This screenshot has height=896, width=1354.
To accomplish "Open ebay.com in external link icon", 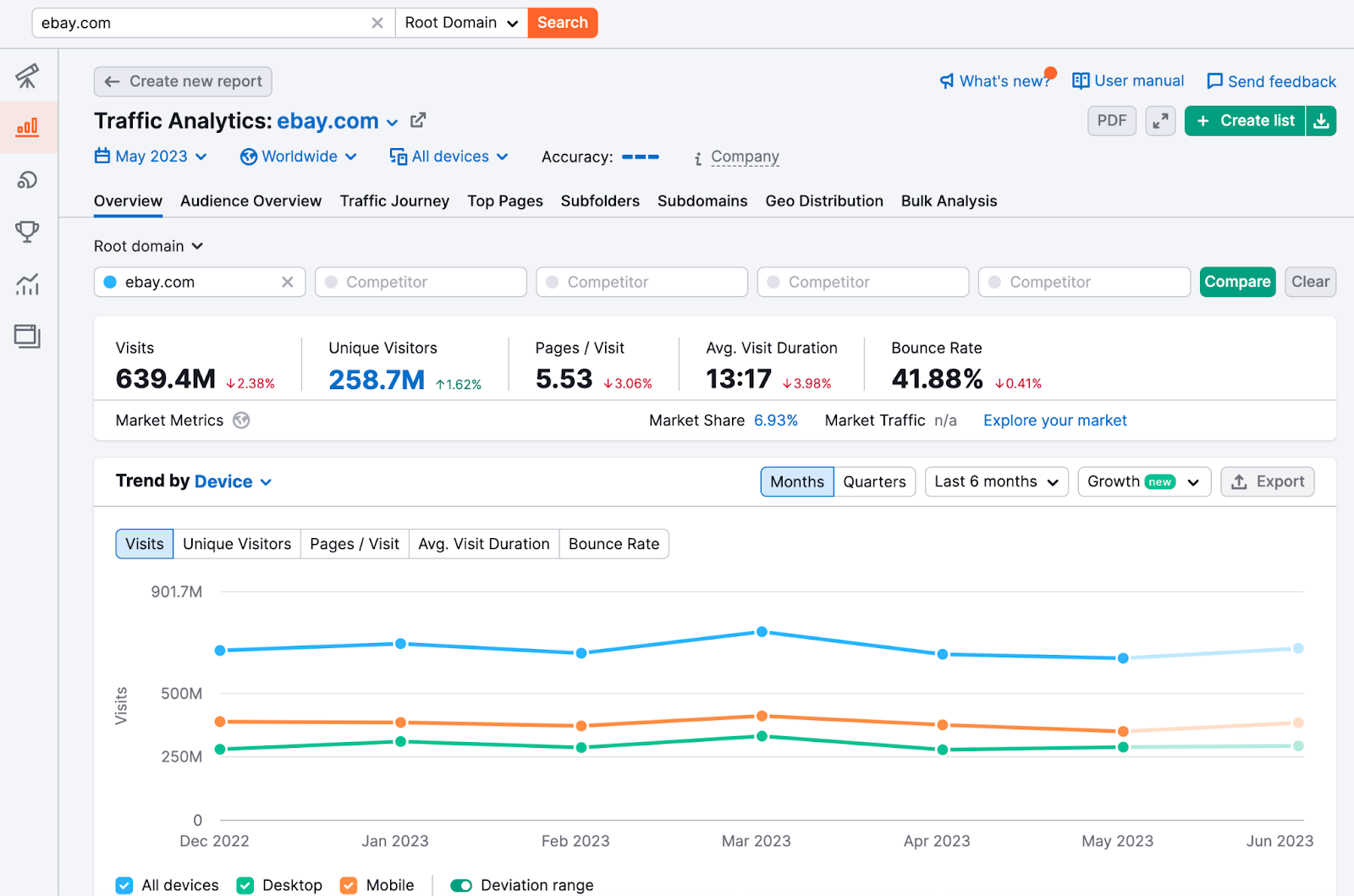I will [418, 120].
